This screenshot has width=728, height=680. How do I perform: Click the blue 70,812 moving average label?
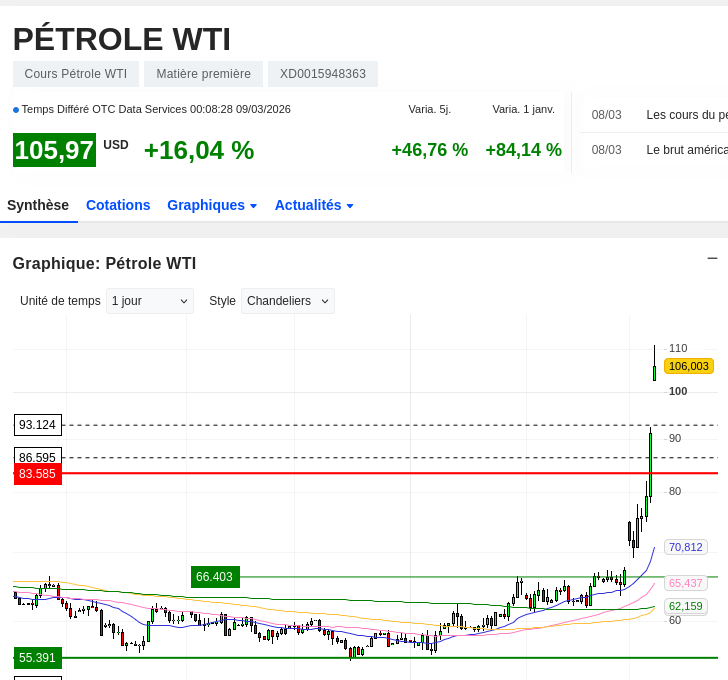[x=686, y=547]
